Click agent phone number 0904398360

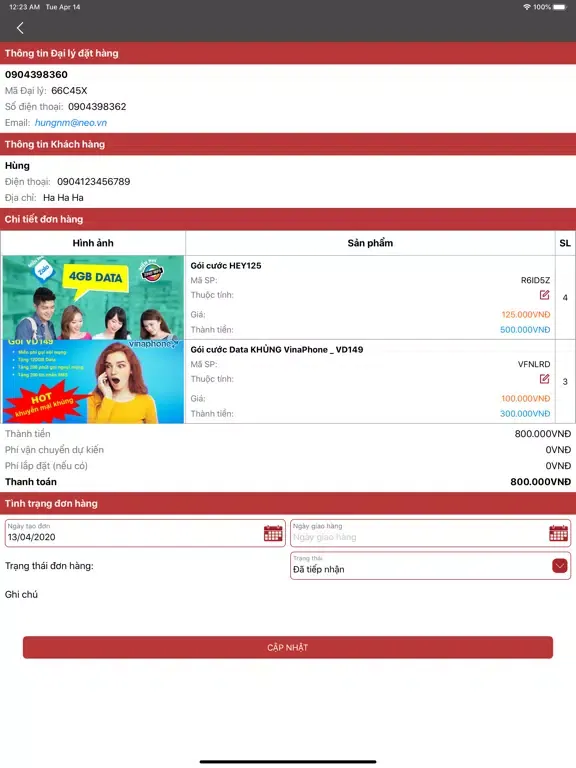click(36, 75)
